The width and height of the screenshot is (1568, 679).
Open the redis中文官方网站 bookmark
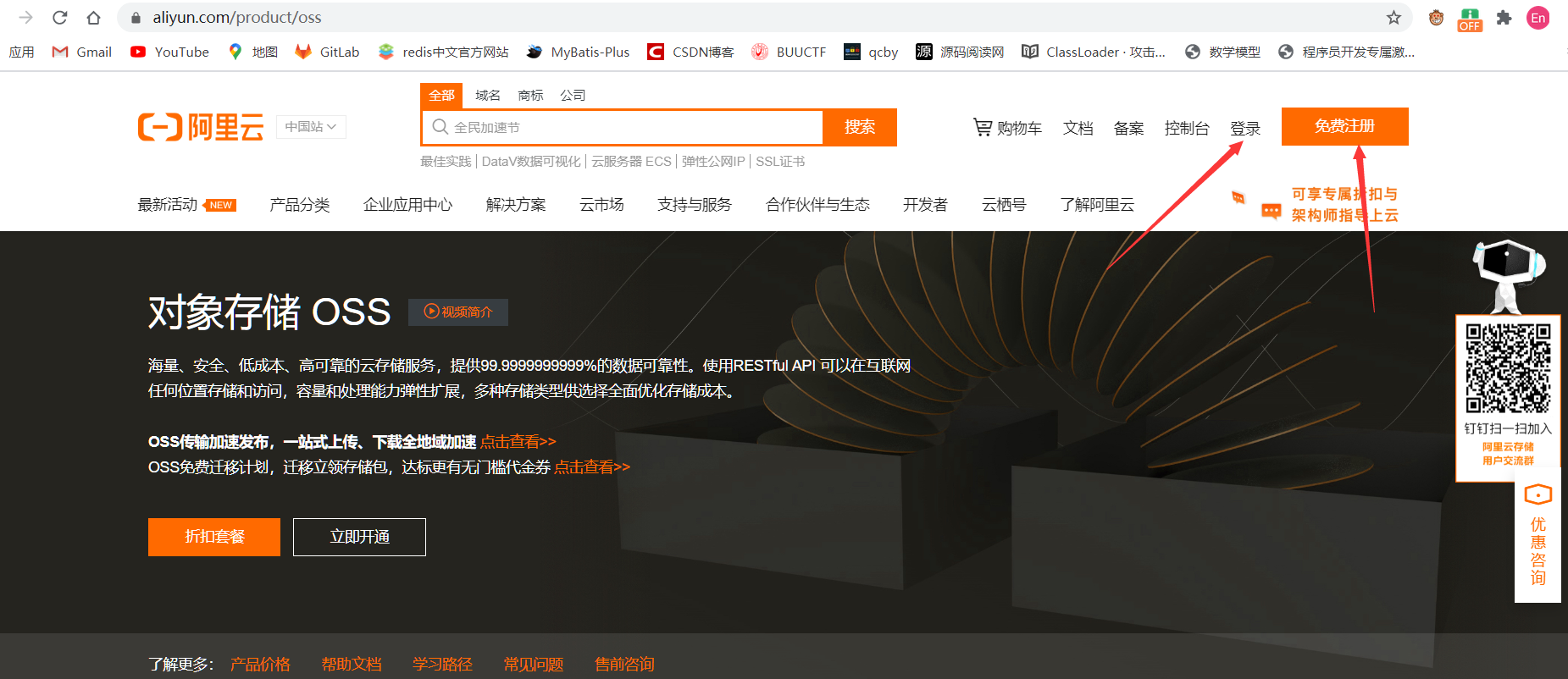443,52
